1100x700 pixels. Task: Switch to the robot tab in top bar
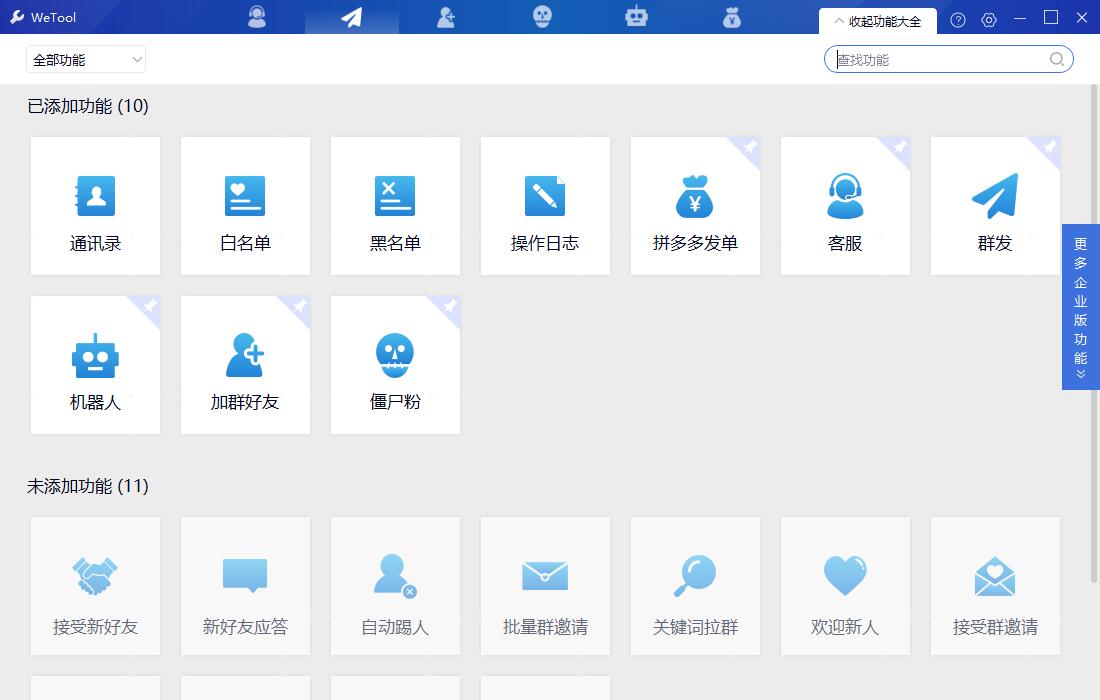636,17
